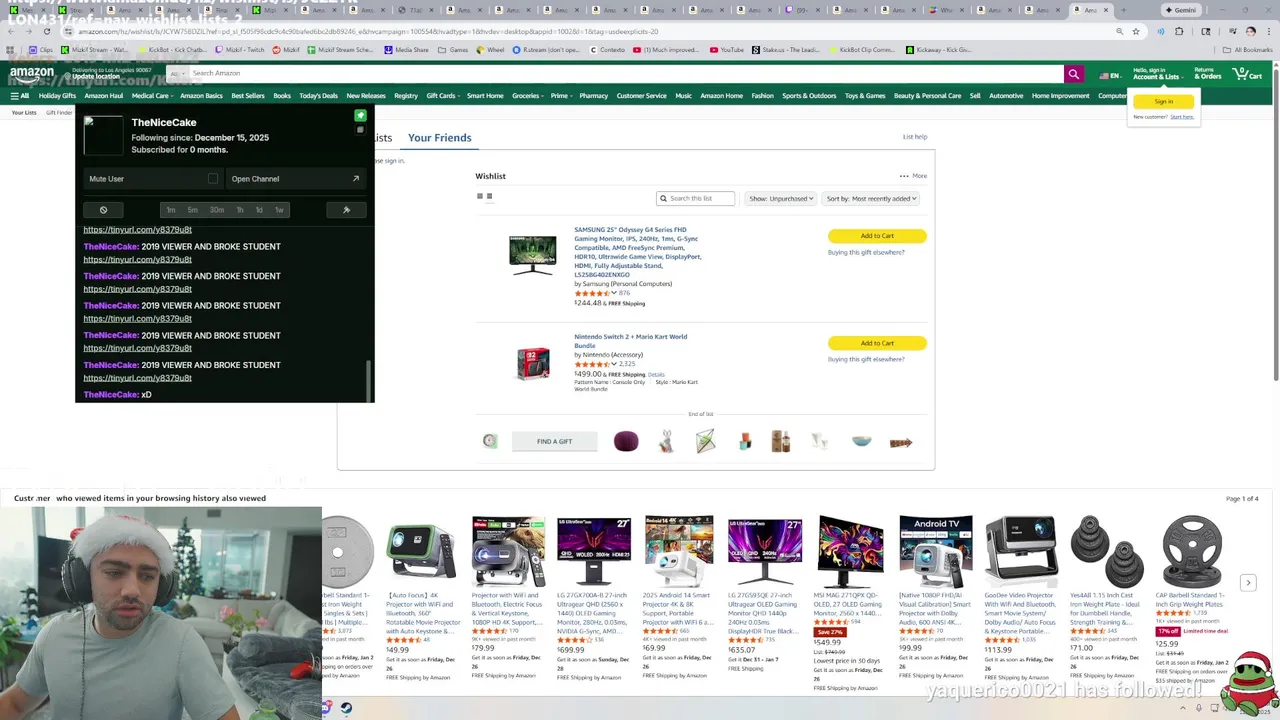Open the search category All dropdown
This screenshot has width=1280, height=720.
176,73
